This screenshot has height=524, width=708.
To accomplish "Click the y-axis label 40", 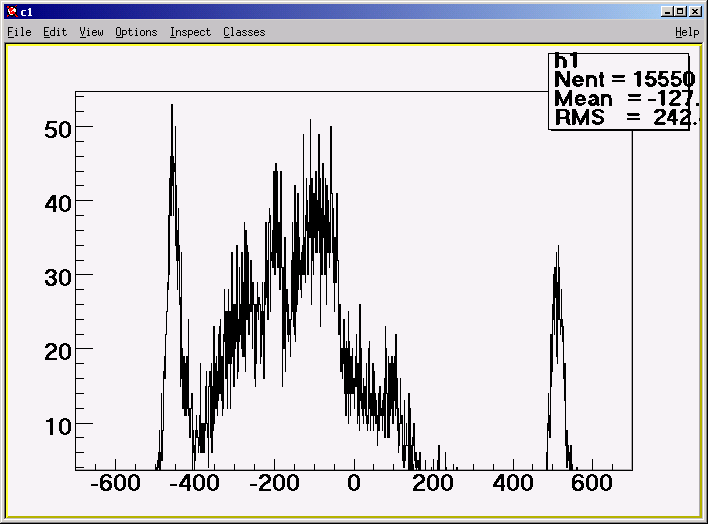I will pos(58,204).
